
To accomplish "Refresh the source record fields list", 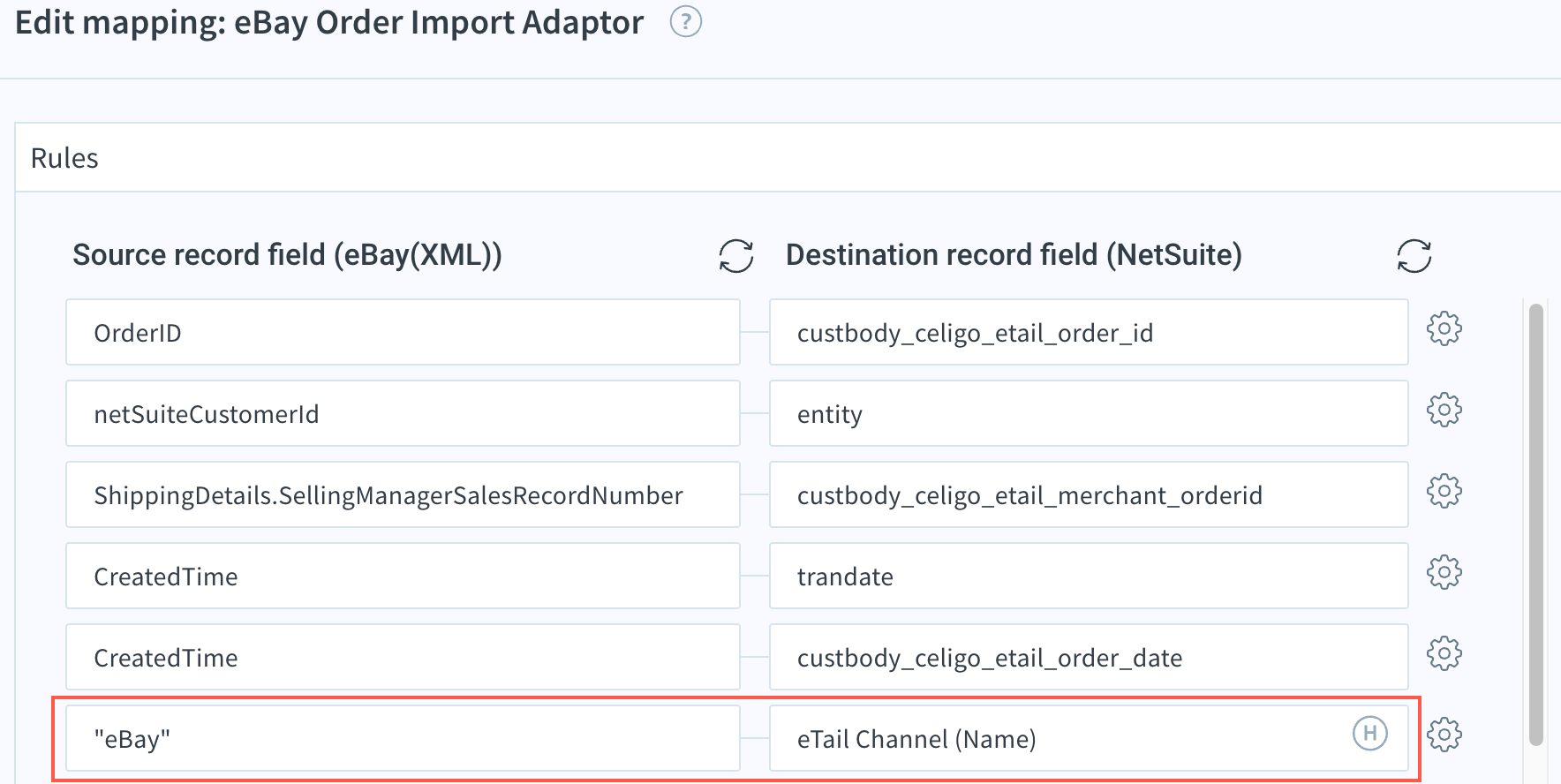I will [x=735, y=256].
